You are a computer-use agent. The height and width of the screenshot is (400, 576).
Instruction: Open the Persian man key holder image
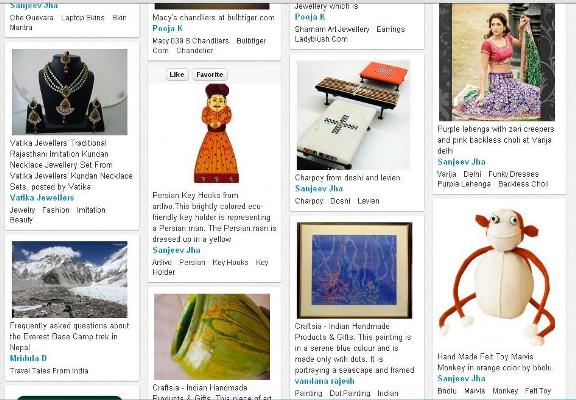216,133
